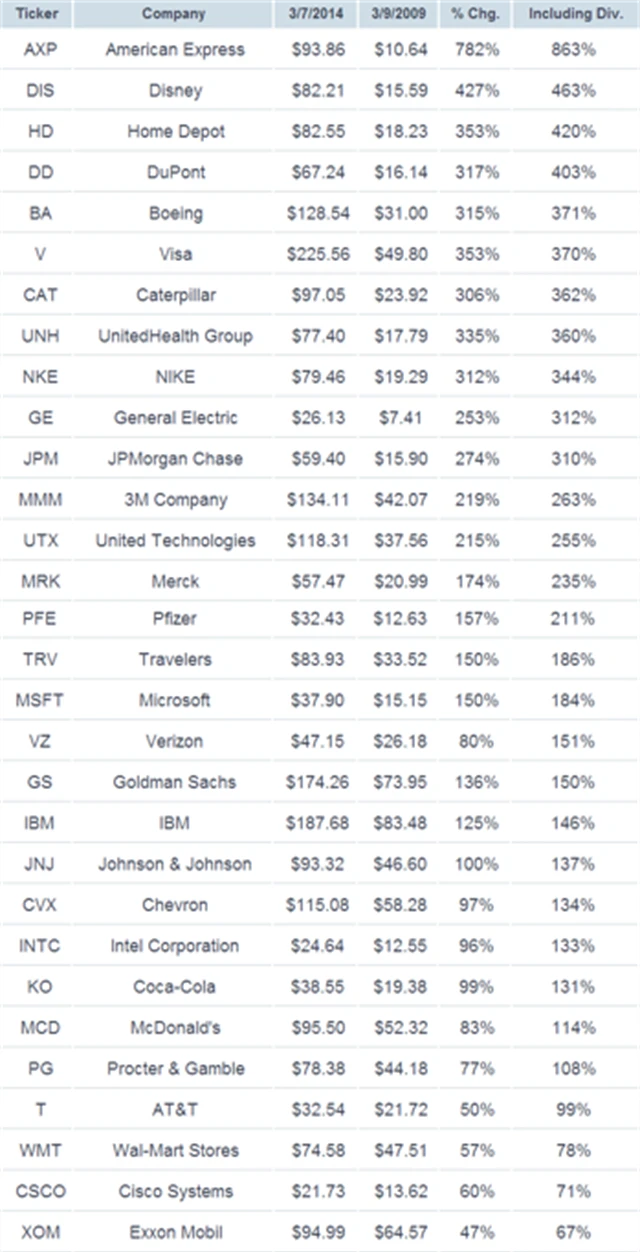Click the 3/9/2009 column header
Image resolution: width=640 pixels, height=1252 pixels.
click(400, 14)
